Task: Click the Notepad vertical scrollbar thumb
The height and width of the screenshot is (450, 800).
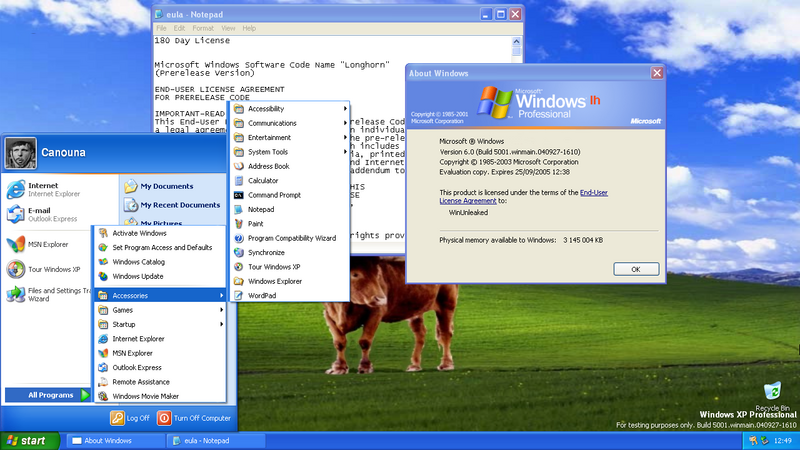Action: (x=516, y=52)
